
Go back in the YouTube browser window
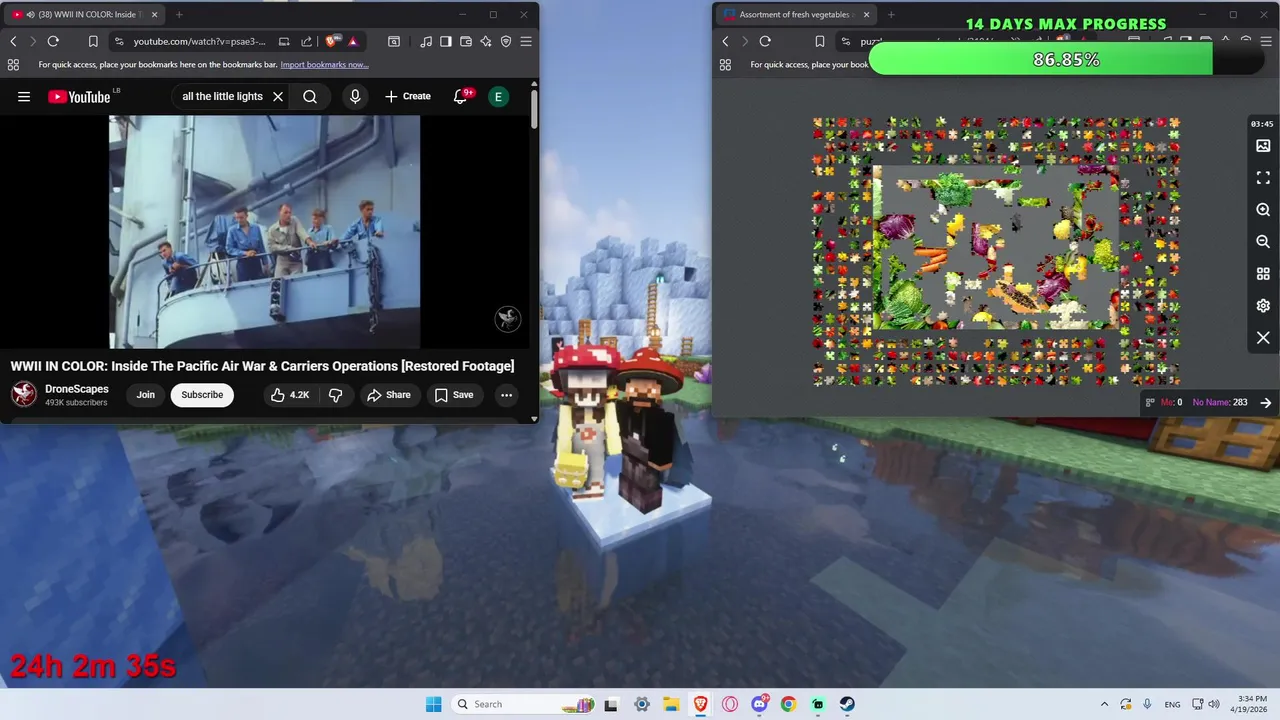point(13,41)
